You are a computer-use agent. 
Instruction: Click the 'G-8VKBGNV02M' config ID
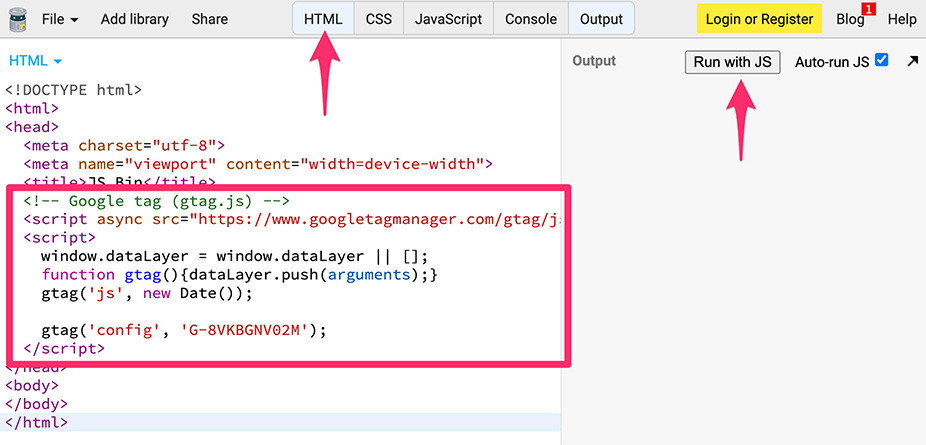tap(244, 330)
